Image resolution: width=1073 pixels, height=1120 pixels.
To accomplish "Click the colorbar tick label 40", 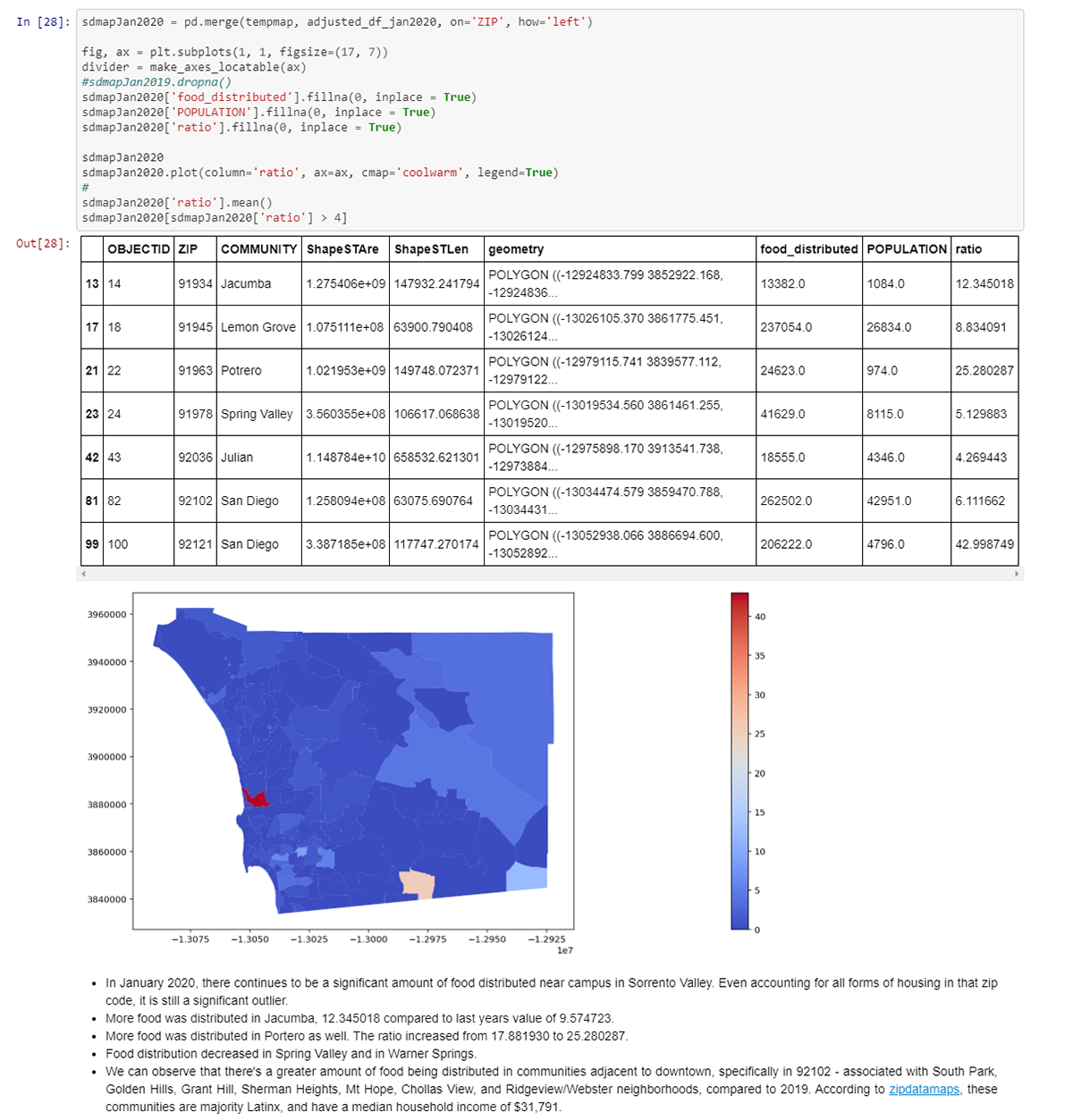I will pos(760,617).
